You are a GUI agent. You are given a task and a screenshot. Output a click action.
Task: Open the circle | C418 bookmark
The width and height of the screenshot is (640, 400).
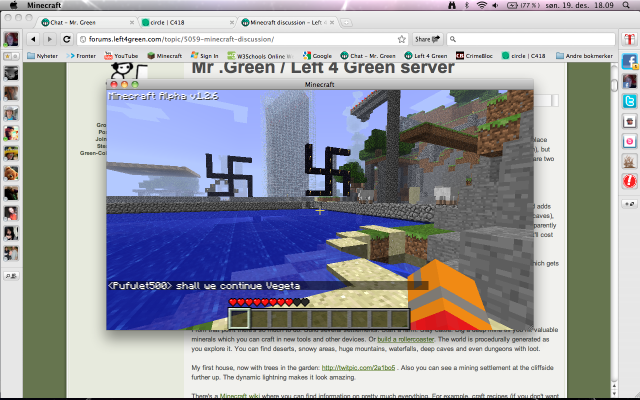coord(524,56)
